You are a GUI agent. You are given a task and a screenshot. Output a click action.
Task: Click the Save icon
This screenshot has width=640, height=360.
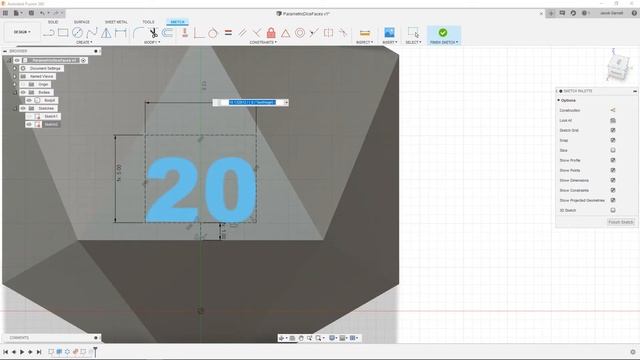[x=31, y=13]
